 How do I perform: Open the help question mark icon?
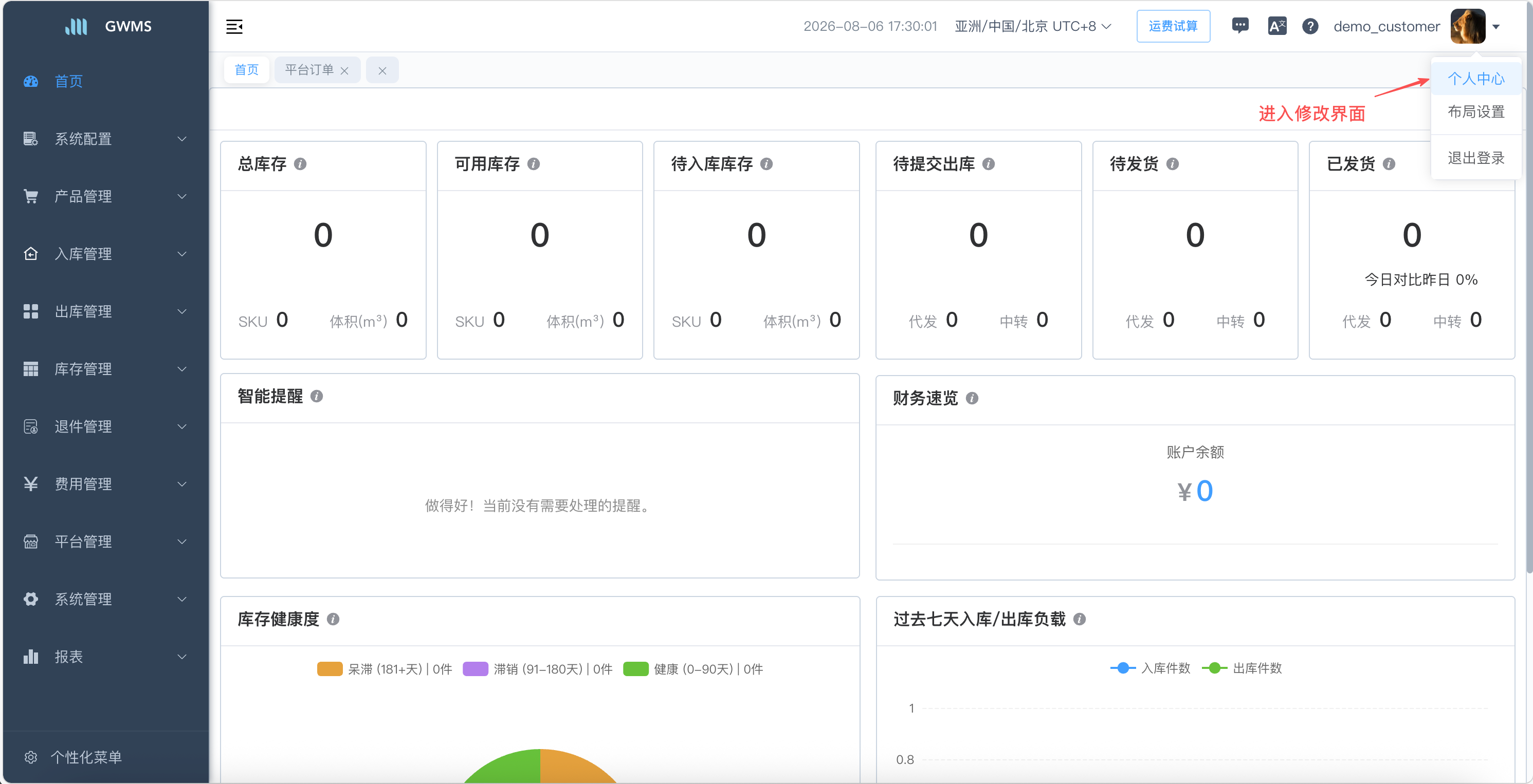click(x=1310, y=26)
